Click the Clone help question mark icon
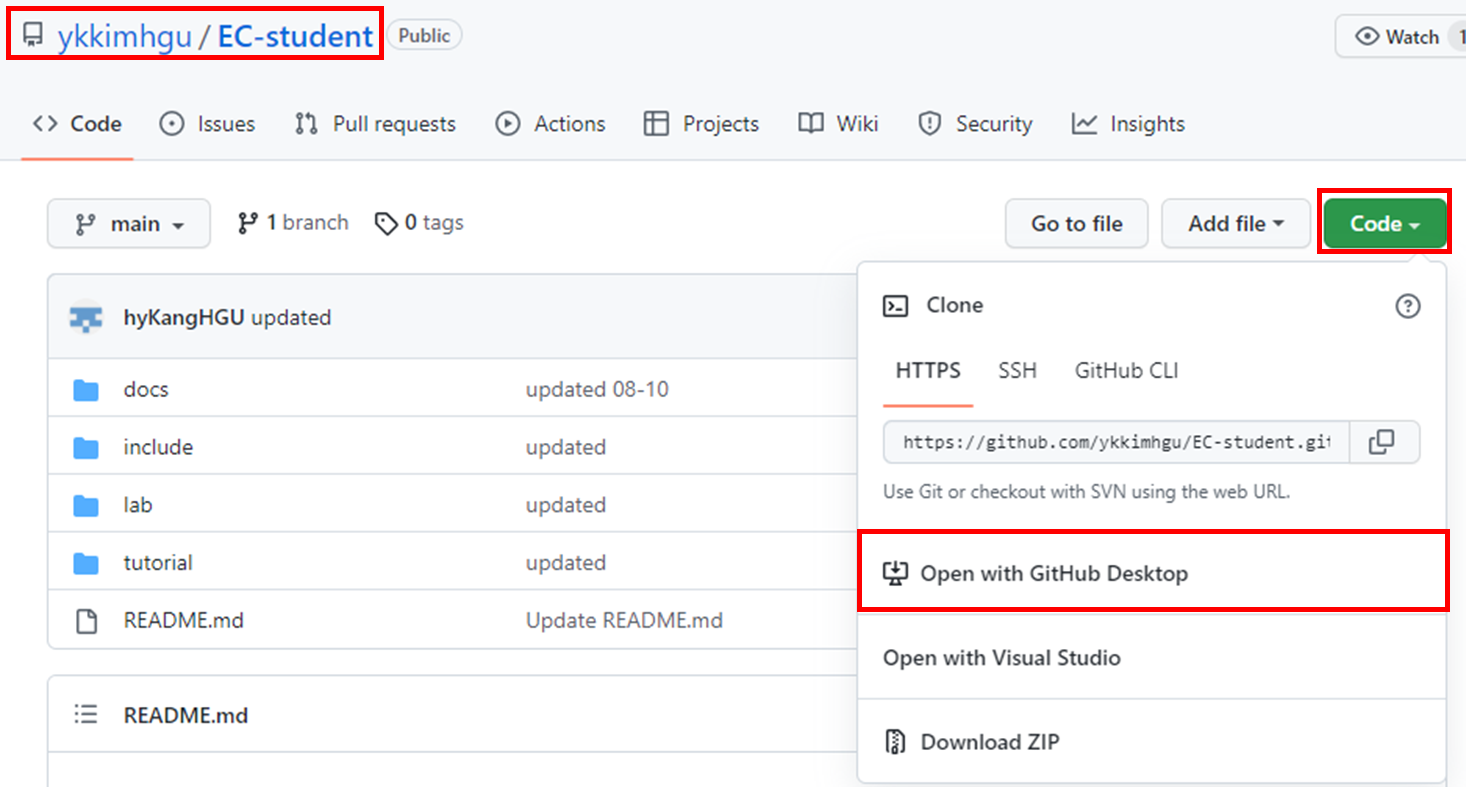The height and width of the screenshot is (787, 1466). [x=1407, y=306]
